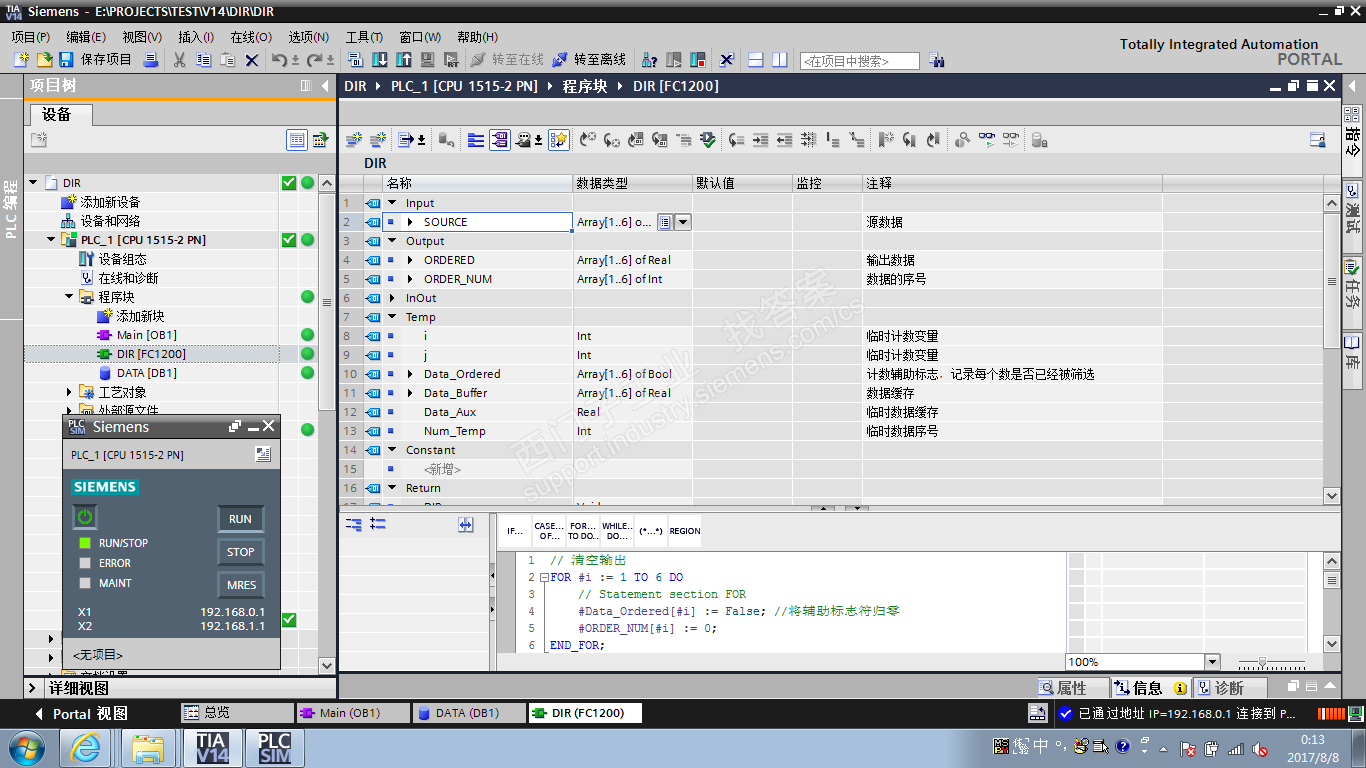Open SOURCE data type dropdown arrow
Viewport: 1366px width, 768px height.
point(683,222)
